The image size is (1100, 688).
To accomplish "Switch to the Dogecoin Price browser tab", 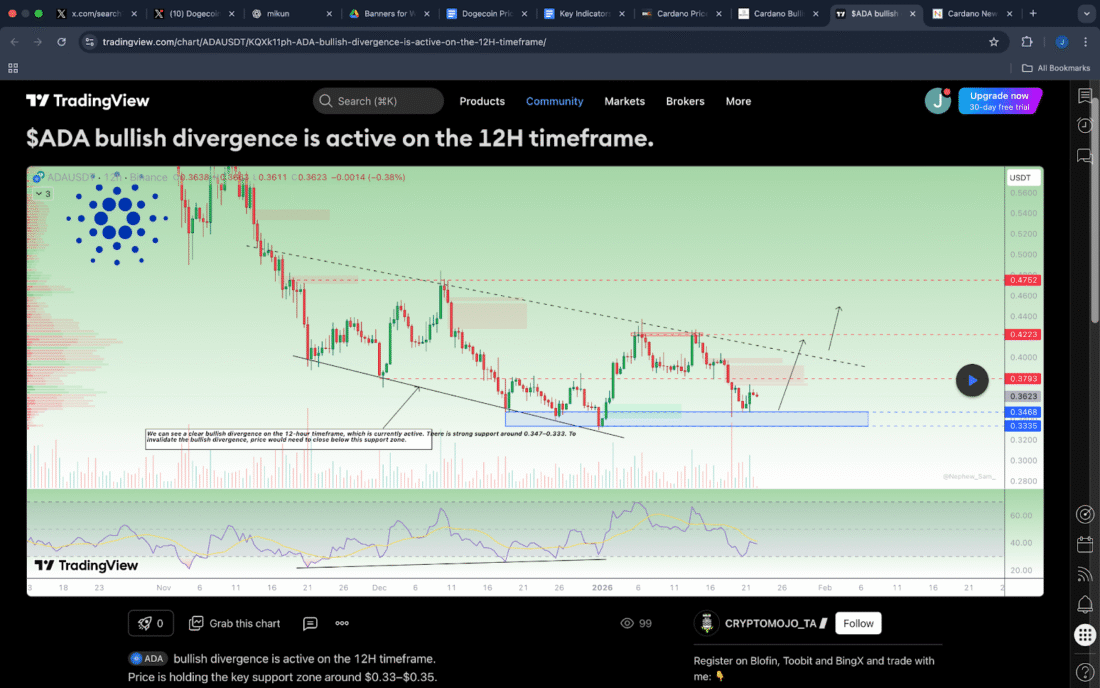I will coord(486,14).
